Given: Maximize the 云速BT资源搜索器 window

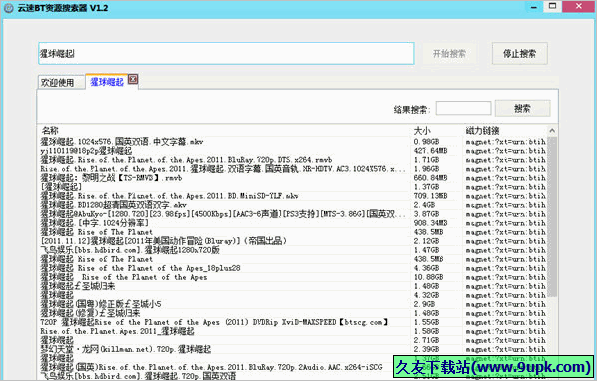Looking at the screenshot, I should (x=552, y=6).
